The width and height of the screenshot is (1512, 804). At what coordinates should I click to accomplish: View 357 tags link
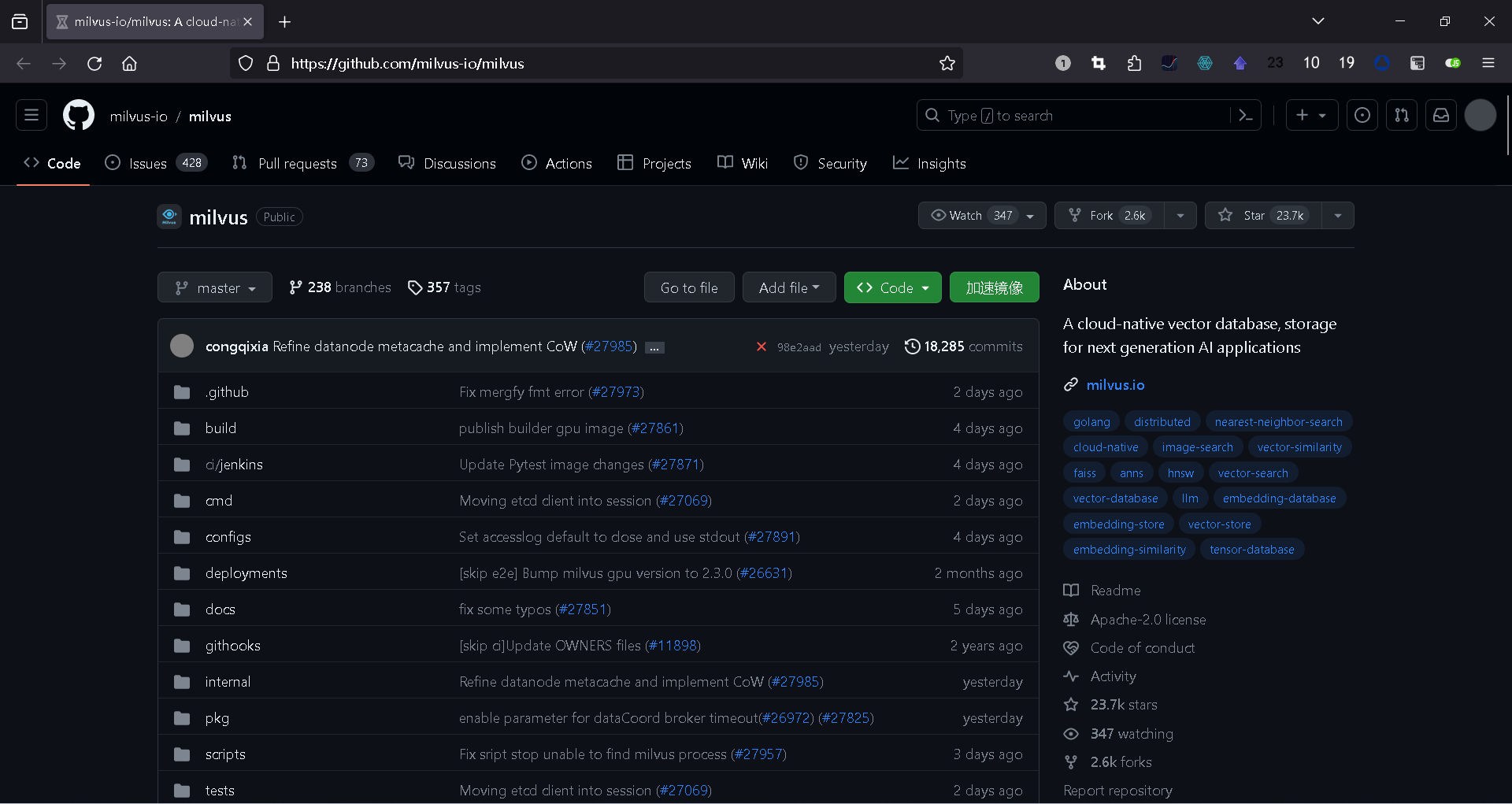tap(444, 288)
